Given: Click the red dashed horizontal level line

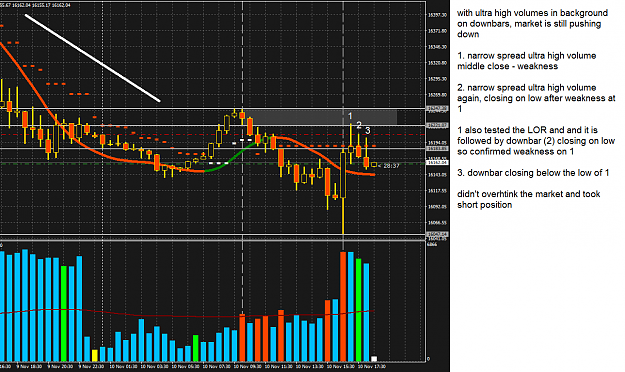Looking at the screenshot, I should [x=213, y=135].
